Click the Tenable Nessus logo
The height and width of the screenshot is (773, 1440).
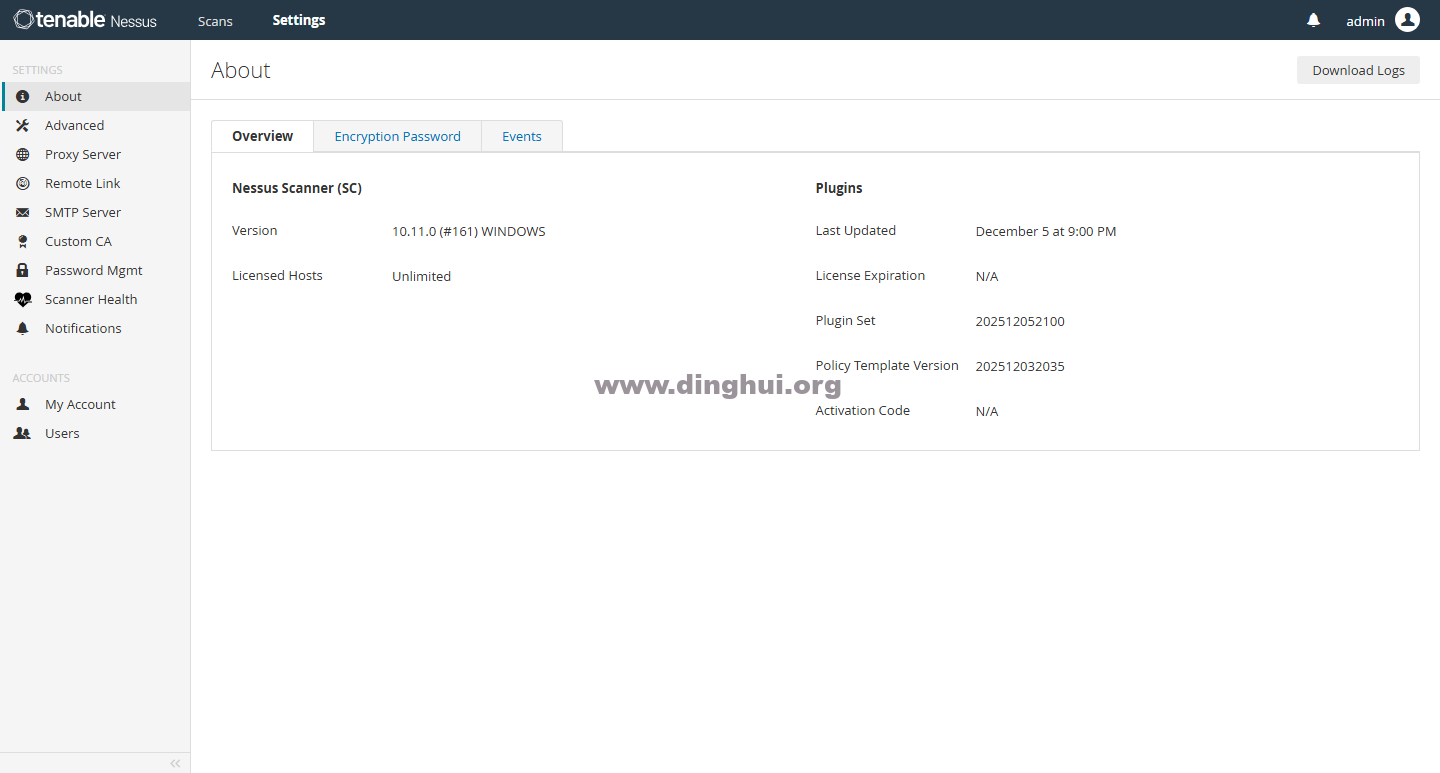[x=86, y=20]
